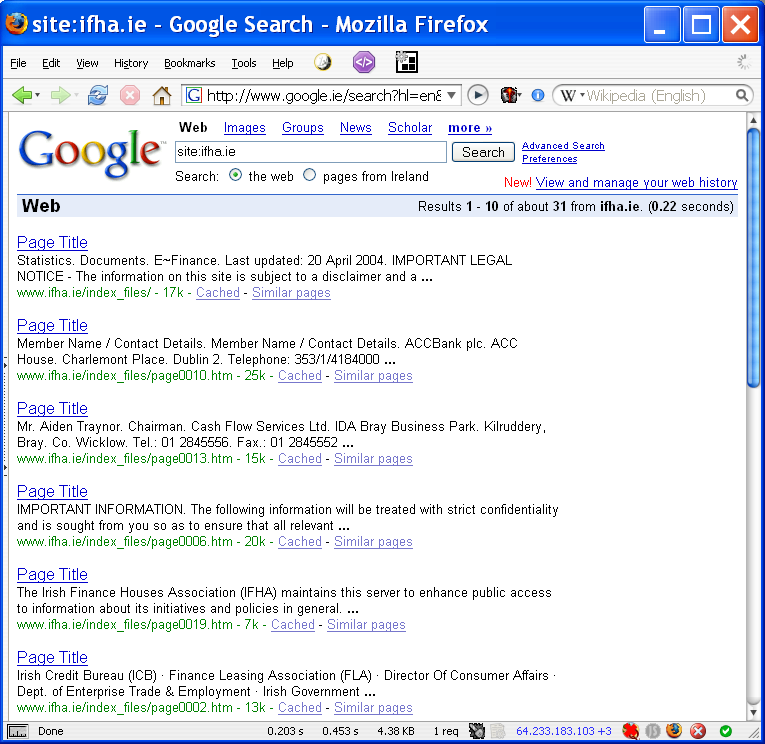This screenshot has height=744, width=765.
Task: Open the View menu
Action: tap(87, 63)
